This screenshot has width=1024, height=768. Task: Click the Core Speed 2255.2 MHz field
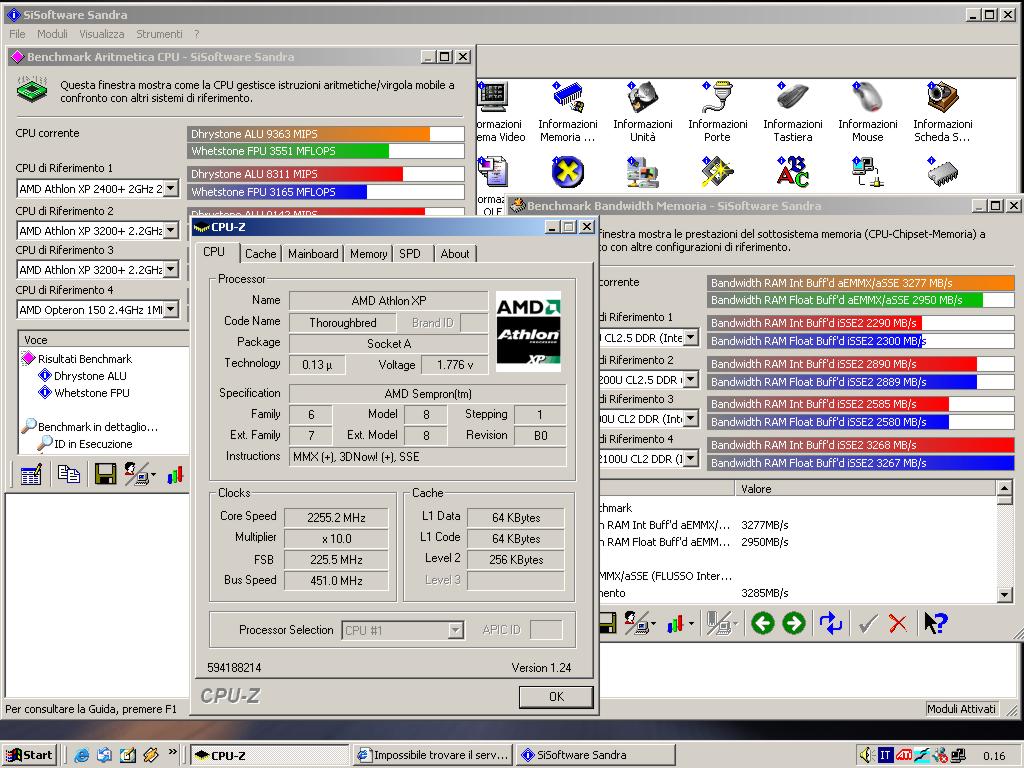click(336, 517)
